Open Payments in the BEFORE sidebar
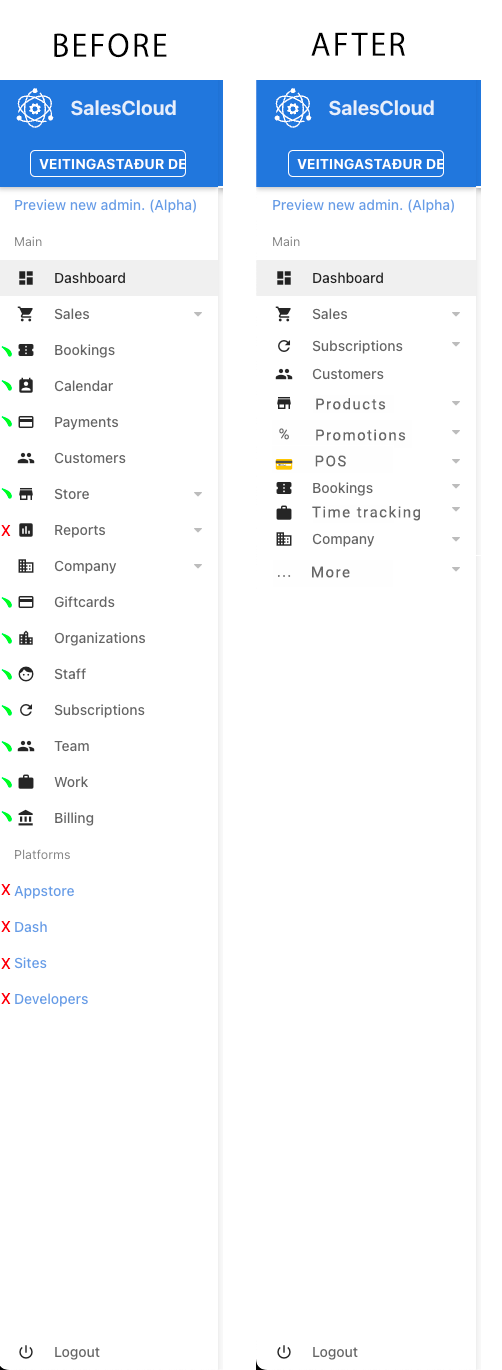The height and width of the screenshot is (1370, 502). (109, 422)
